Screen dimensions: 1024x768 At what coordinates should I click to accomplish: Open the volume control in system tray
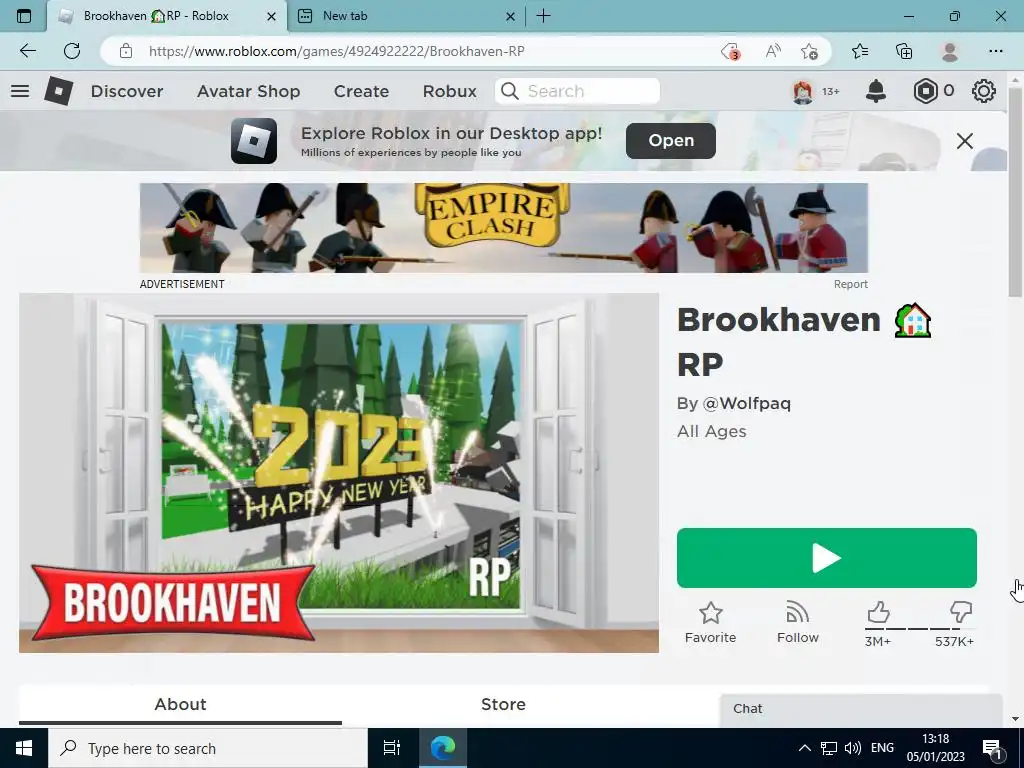852,748
